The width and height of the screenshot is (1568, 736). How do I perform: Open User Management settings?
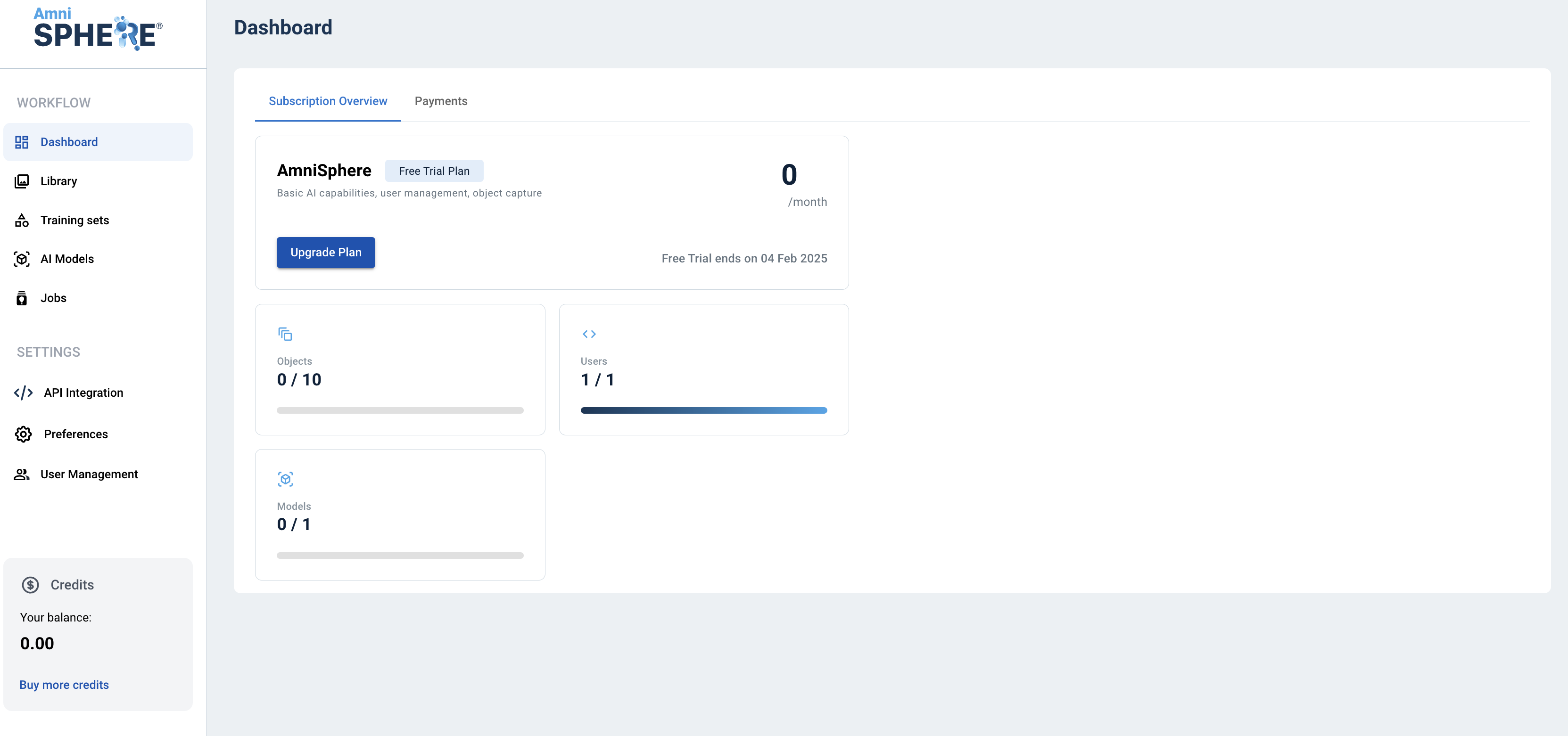(x=98, y=474)
